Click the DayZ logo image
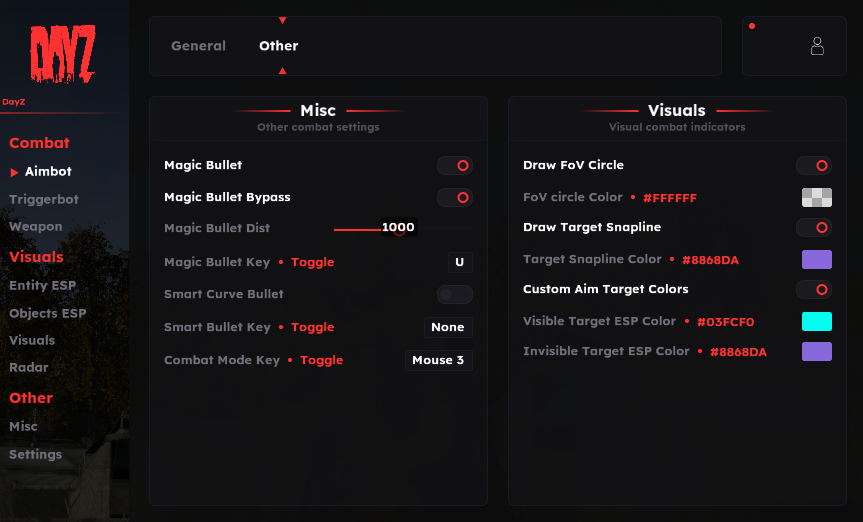The height and width of the screenshot is (522, 863). point(62,53)
